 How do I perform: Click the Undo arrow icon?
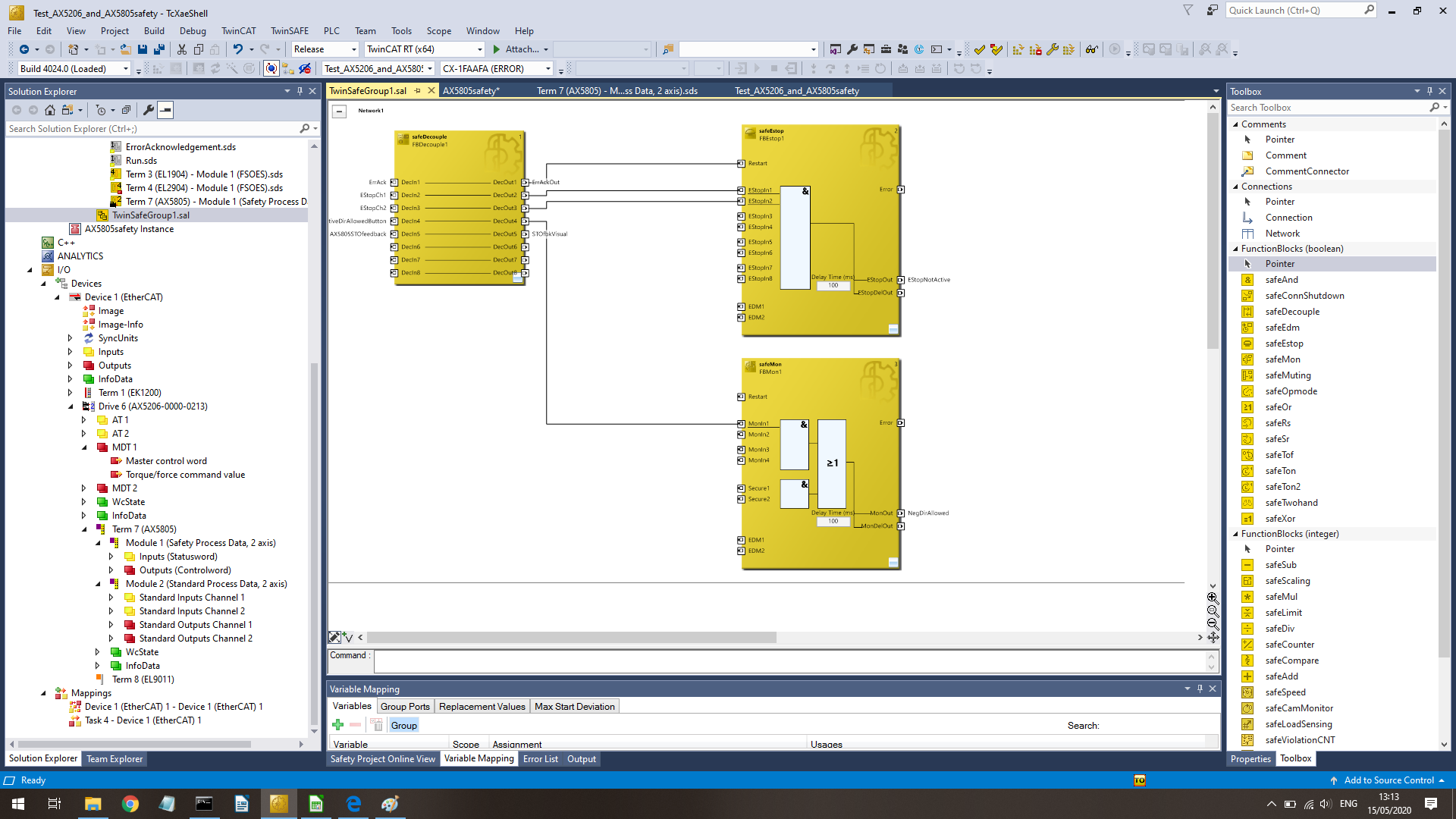click(238, 49)
